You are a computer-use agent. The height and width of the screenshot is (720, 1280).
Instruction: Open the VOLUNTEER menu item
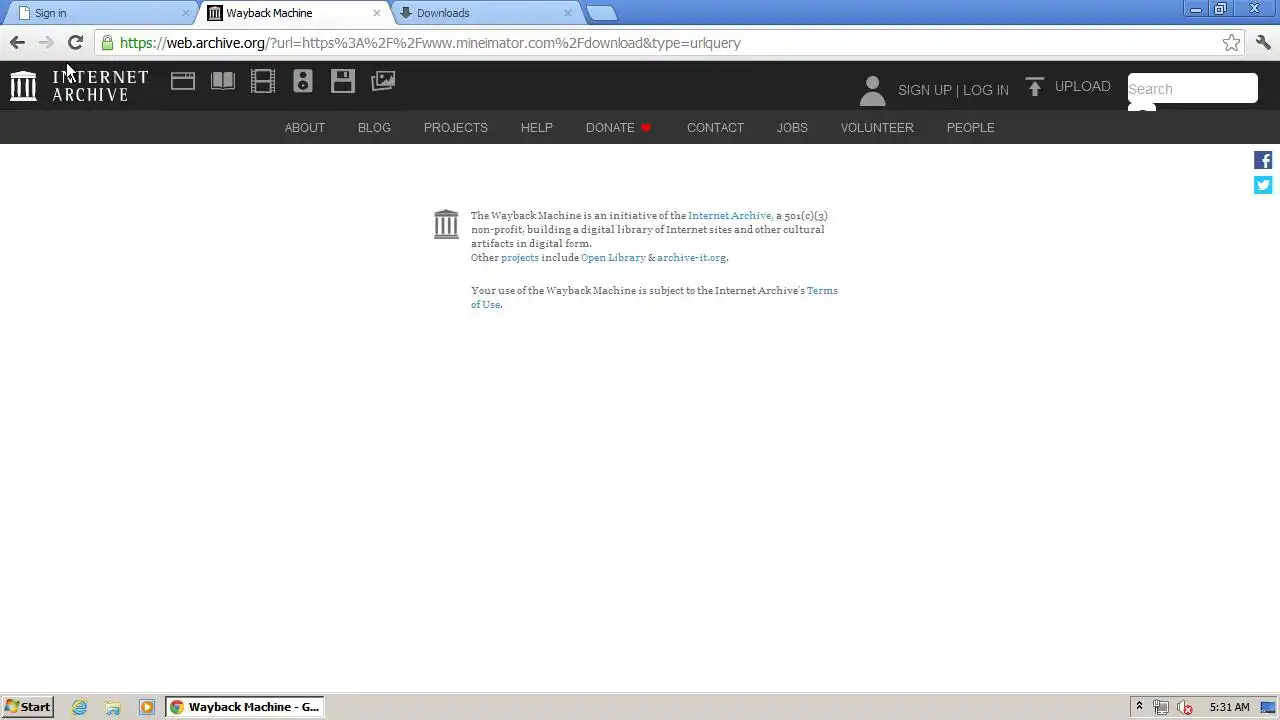pos(877,128)
